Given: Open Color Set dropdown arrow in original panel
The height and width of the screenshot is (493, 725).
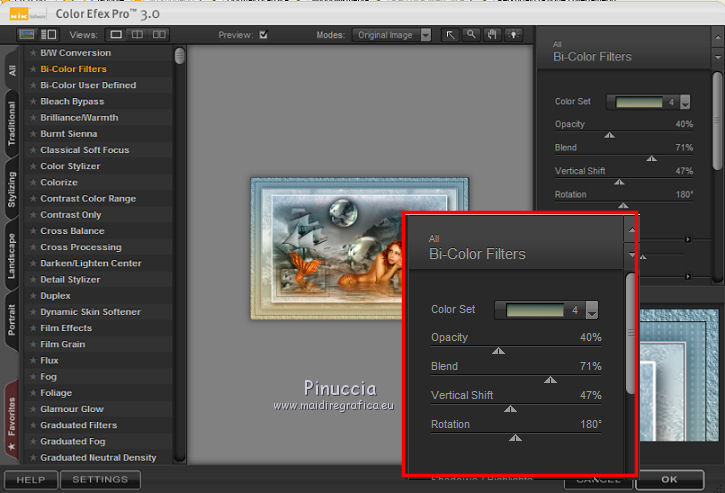Looking at the screenshot, I should coord(685,102).
